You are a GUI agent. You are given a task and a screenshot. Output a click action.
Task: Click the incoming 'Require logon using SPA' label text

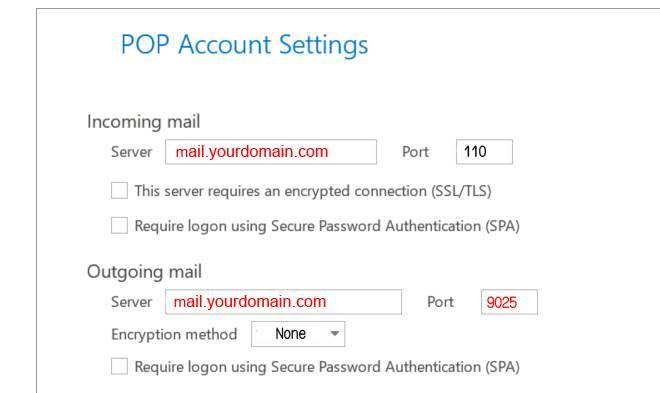(327, 226)
